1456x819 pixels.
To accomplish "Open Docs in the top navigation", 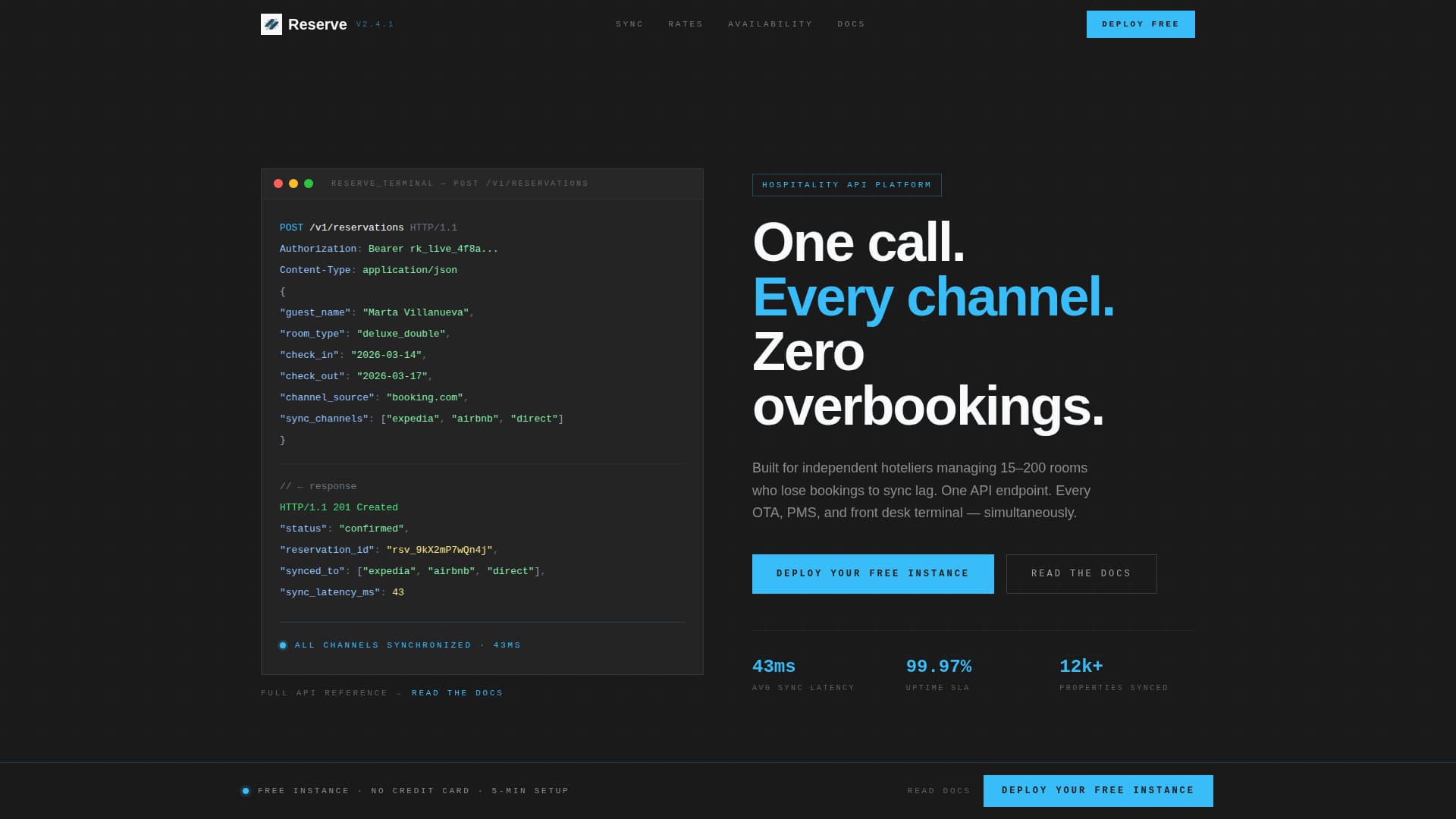I will click(851, 24).
